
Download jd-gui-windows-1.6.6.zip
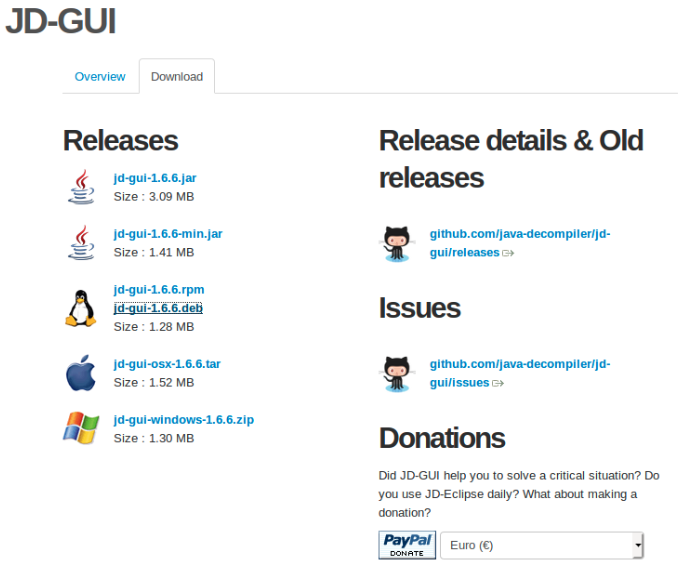(x=184, y=420)
